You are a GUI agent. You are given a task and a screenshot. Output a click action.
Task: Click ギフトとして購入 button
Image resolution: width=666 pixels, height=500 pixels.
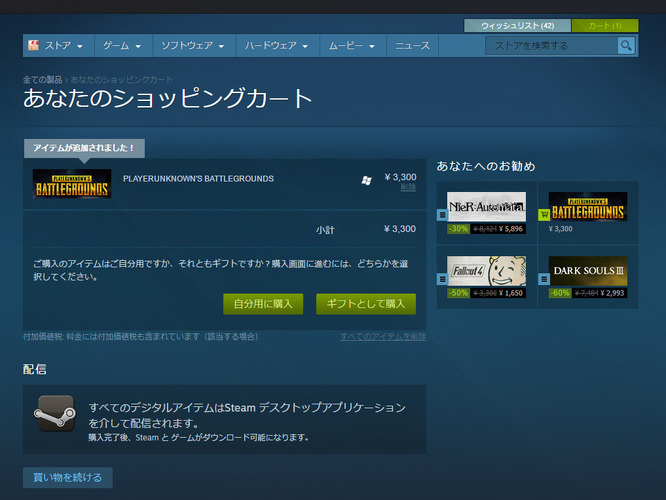pos(366,304)
